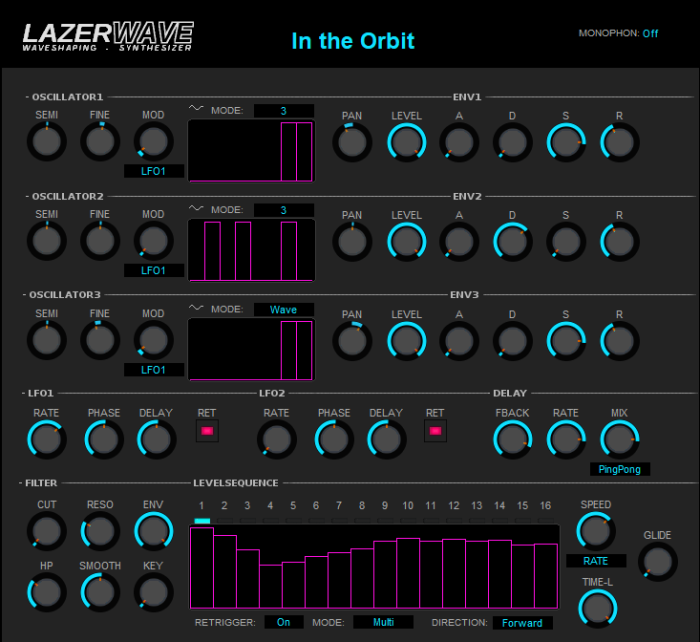Click LFO1 PHASE knob
The width and height of the screenshot is (700, 642).
(104, 439)
